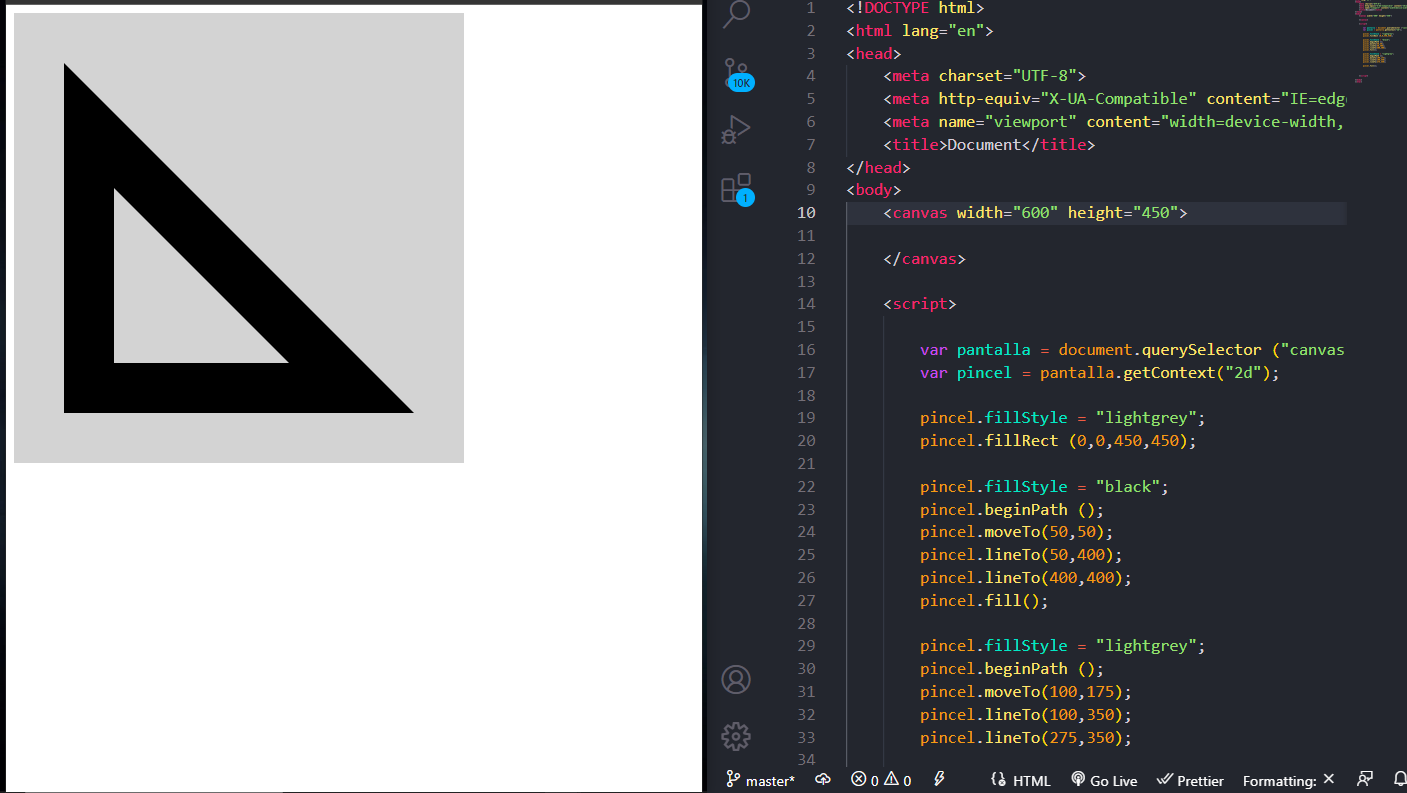Image resolution: width=1407 pixels, height=793 pixels.
Task: Click line number 10 in the gutter
Action: [806, 213]
